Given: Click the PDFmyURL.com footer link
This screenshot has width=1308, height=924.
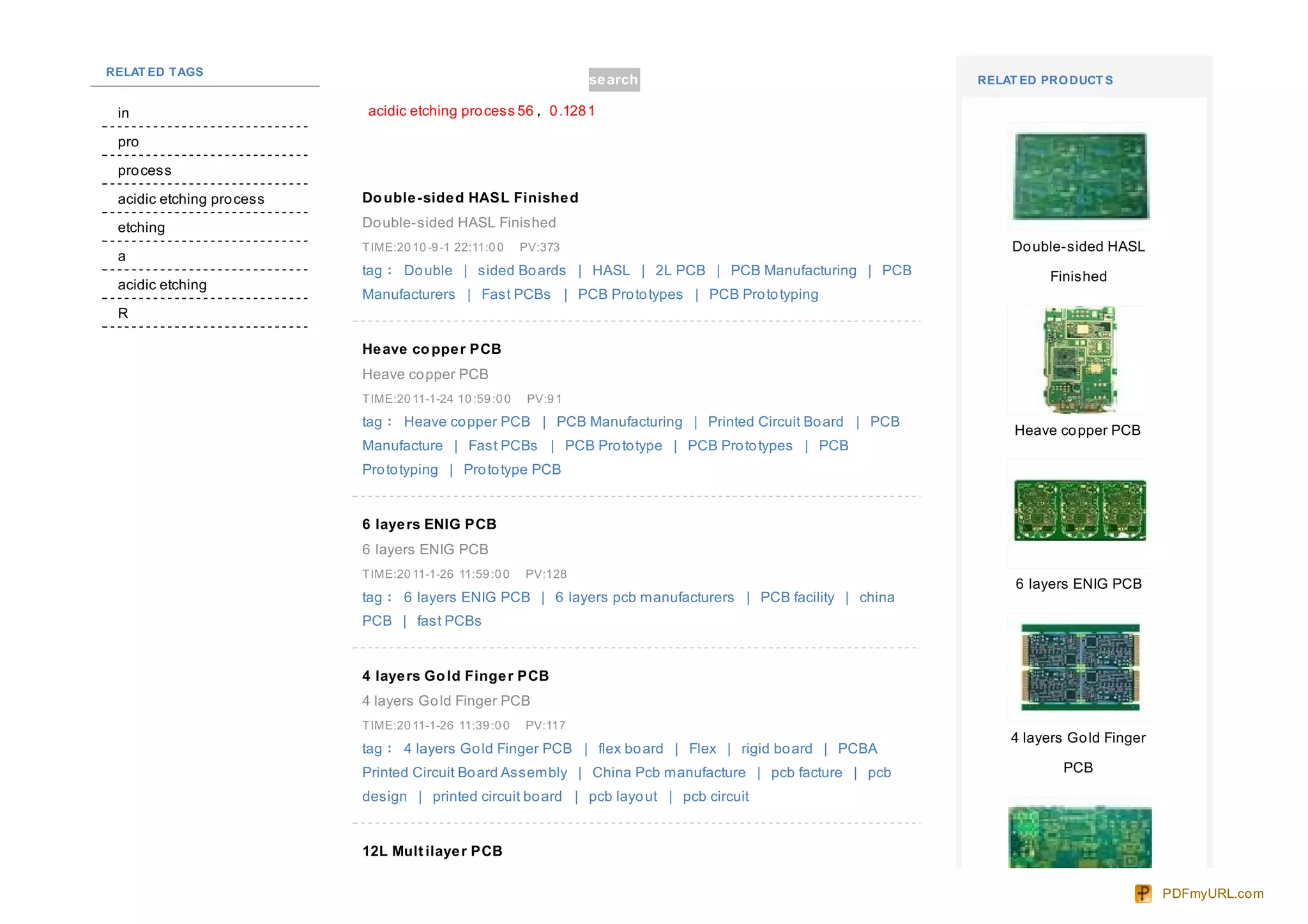Looking at the screenshot, I should [1212, 893].
